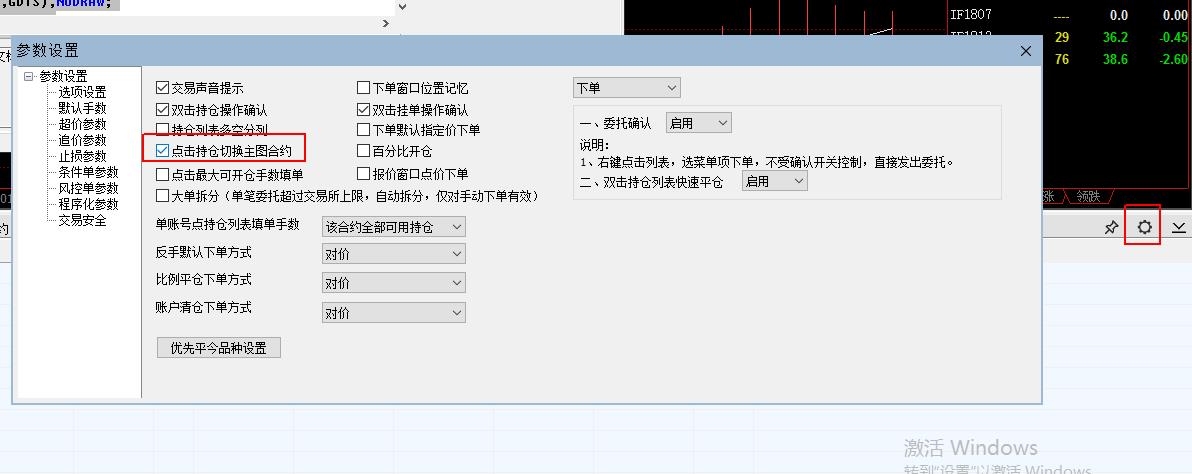
Task: Uncheck 点击持仓切换主图合约 option
Action: pyautogui.click(x=163, y=151)
